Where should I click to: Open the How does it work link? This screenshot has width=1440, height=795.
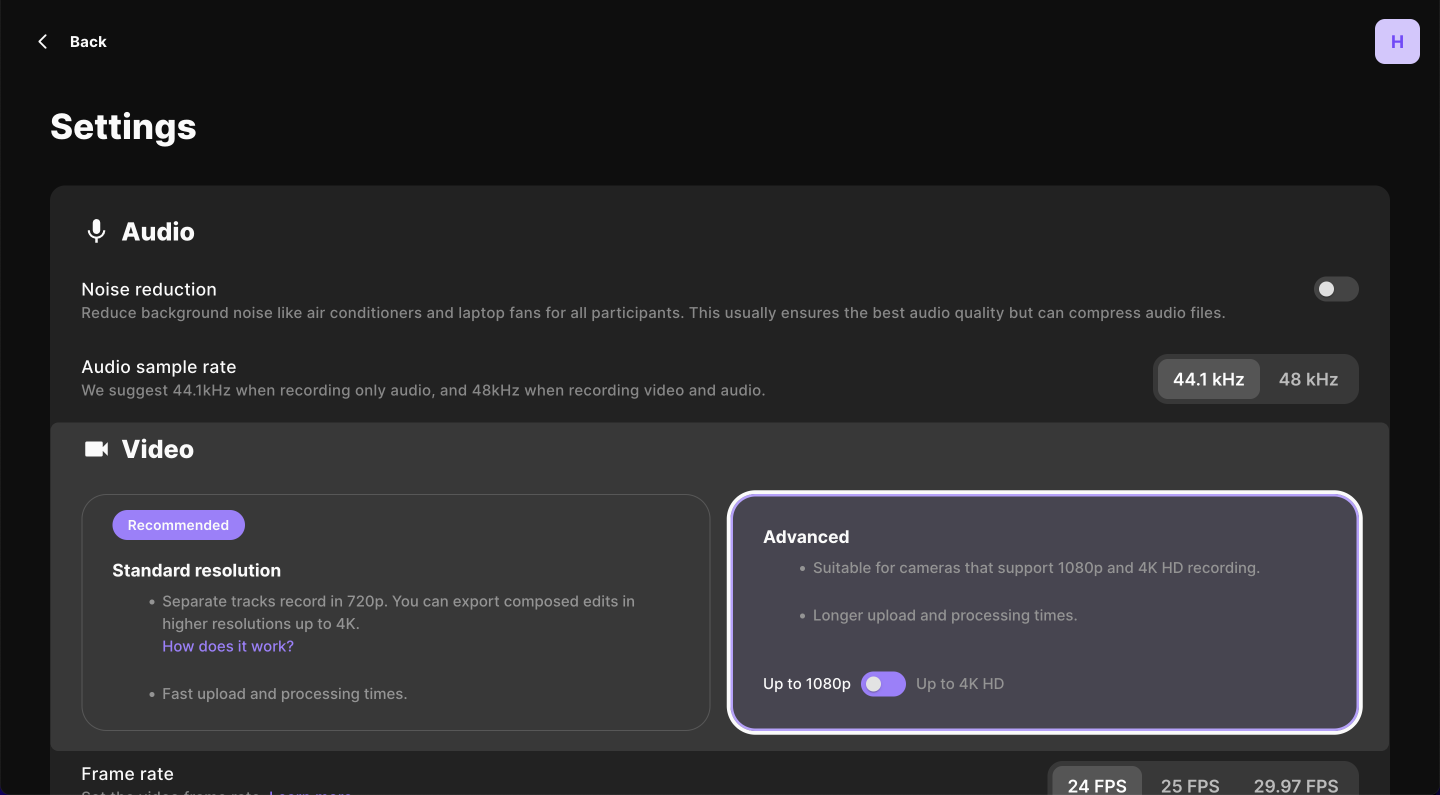click(228, 646)
